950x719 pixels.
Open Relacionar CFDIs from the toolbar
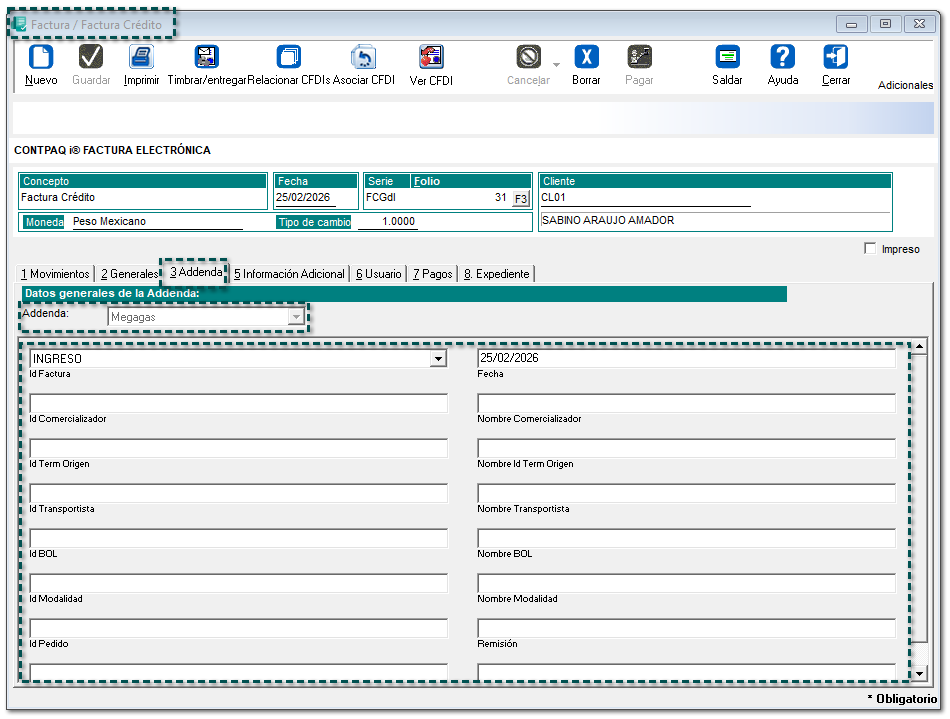click(x=288, y=57)
